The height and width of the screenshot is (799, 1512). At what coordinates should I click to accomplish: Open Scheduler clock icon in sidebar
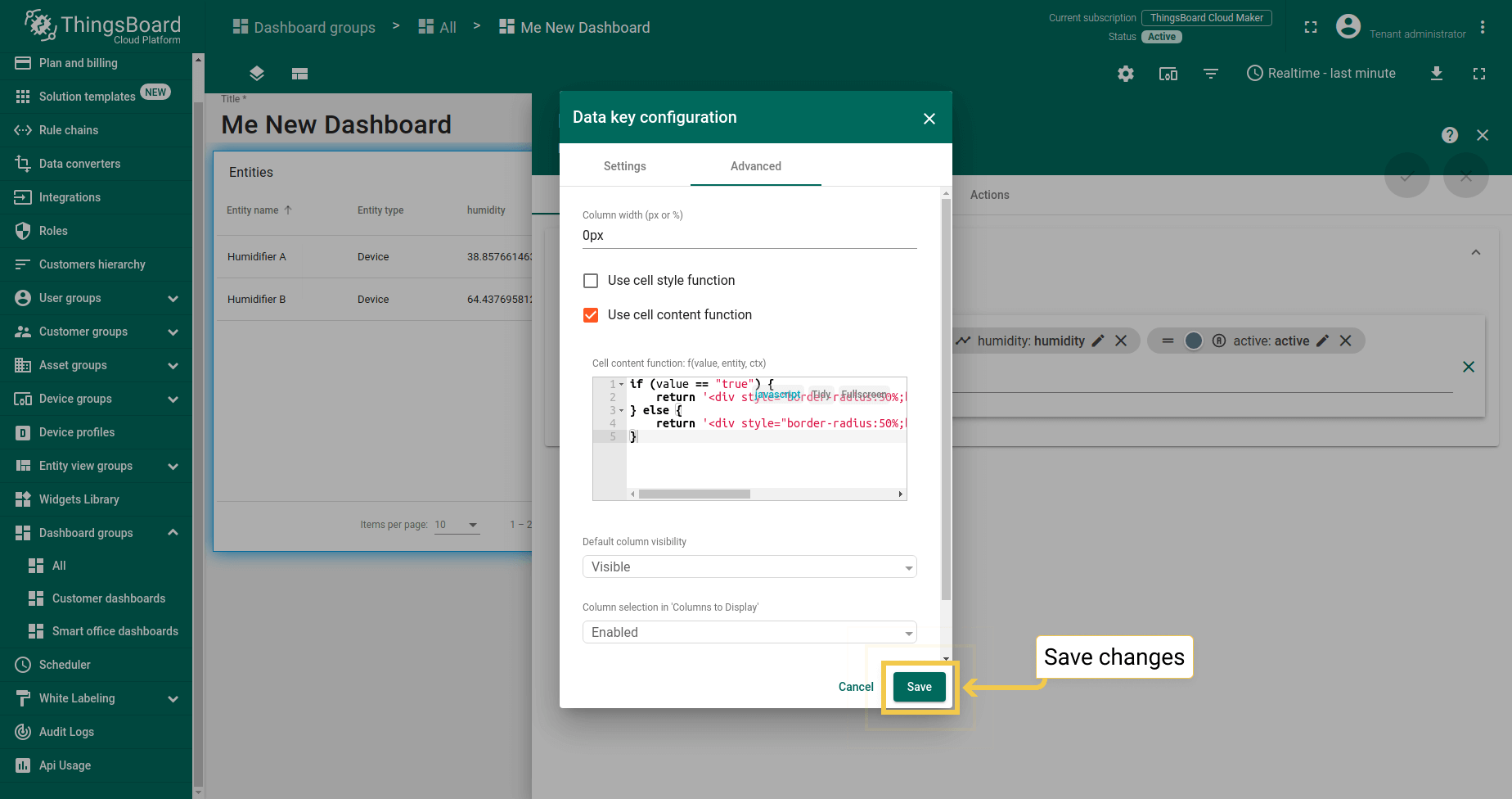(23, 665)
